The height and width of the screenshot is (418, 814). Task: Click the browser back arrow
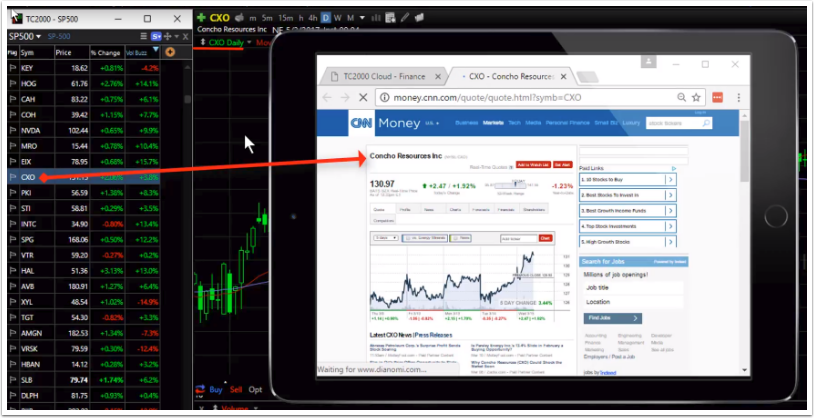pos(327,97)
